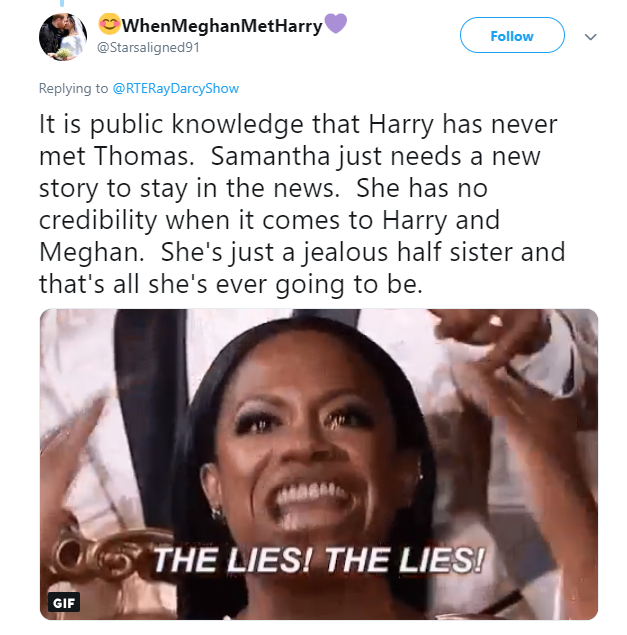Click 'public knowledge' in the tweet's first line
627x635 pixels.
click(196, 124)
